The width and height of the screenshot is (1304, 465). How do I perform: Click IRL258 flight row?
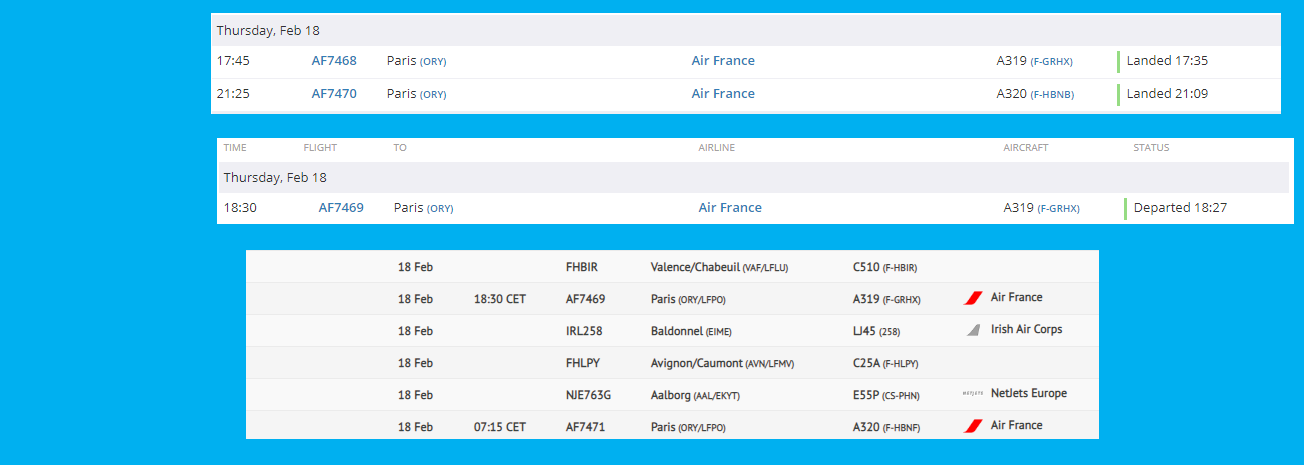(x=584, y=331)
